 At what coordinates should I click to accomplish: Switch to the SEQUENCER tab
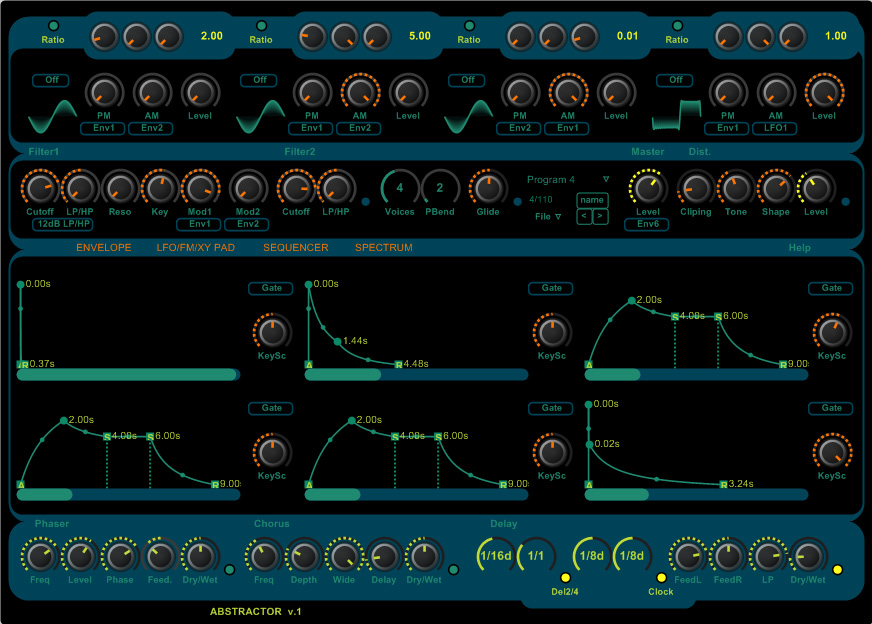point(296,247)
